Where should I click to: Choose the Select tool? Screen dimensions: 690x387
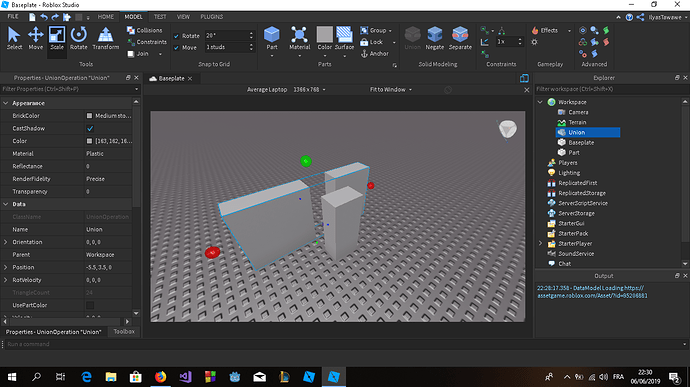tap(14, 38)
